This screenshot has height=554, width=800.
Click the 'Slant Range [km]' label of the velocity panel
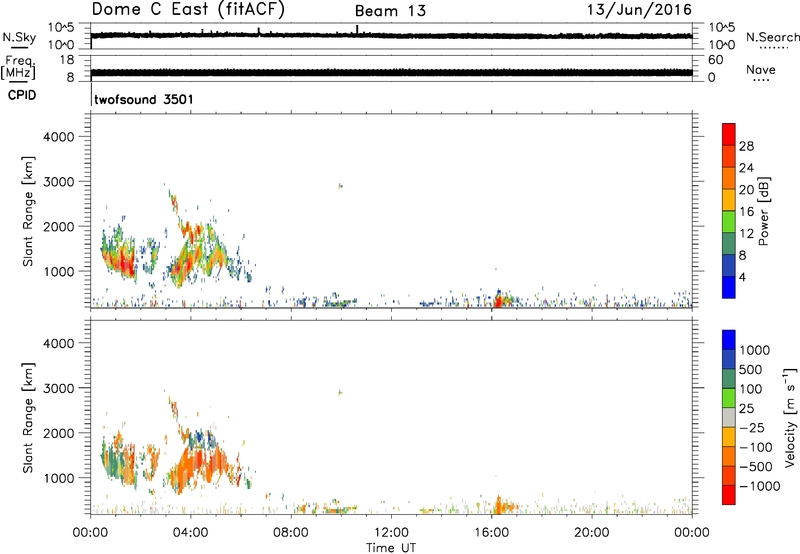point(28,417)
